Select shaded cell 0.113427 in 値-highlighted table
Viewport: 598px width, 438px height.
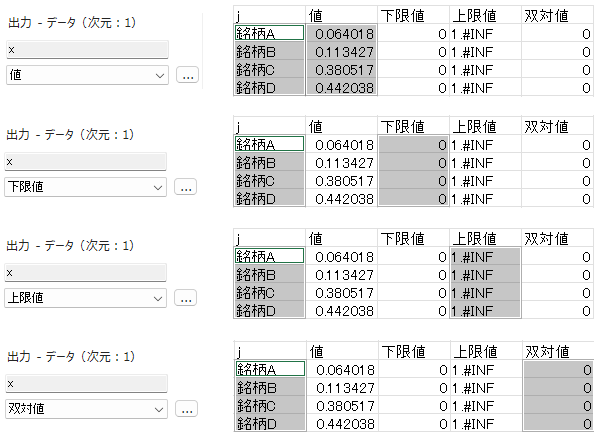341,52
